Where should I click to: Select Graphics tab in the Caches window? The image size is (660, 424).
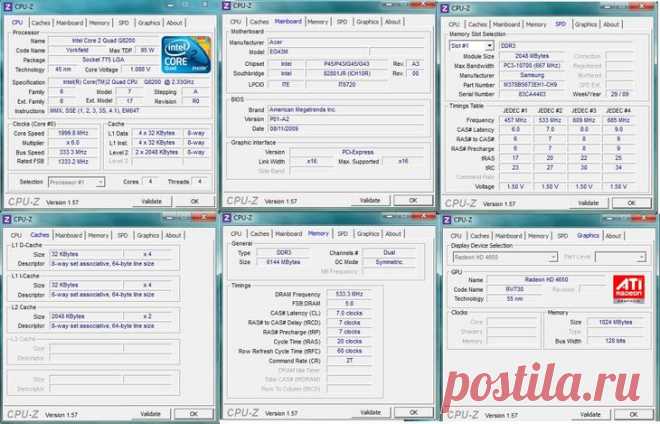point(148,235)
